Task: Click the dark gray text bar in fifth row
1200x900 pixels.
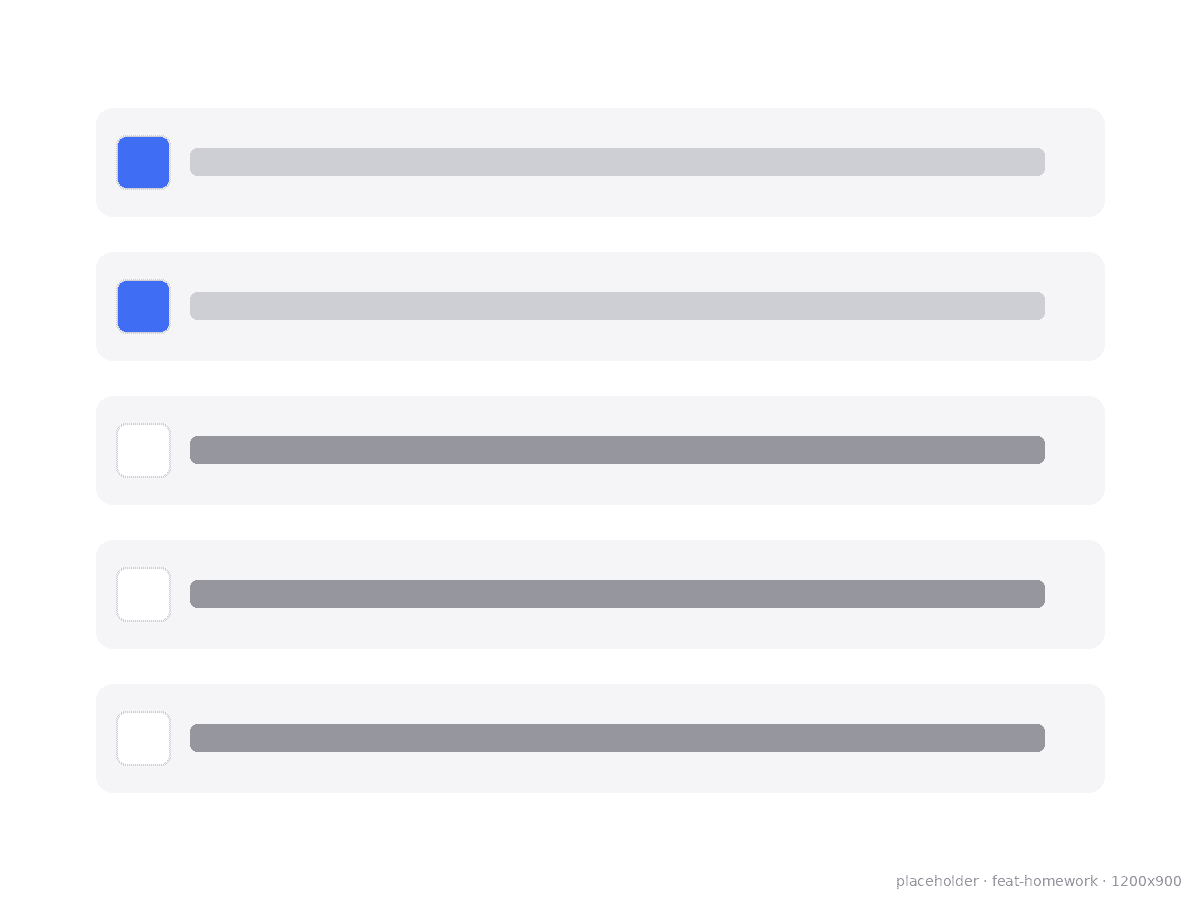Action: click(617, 738)
